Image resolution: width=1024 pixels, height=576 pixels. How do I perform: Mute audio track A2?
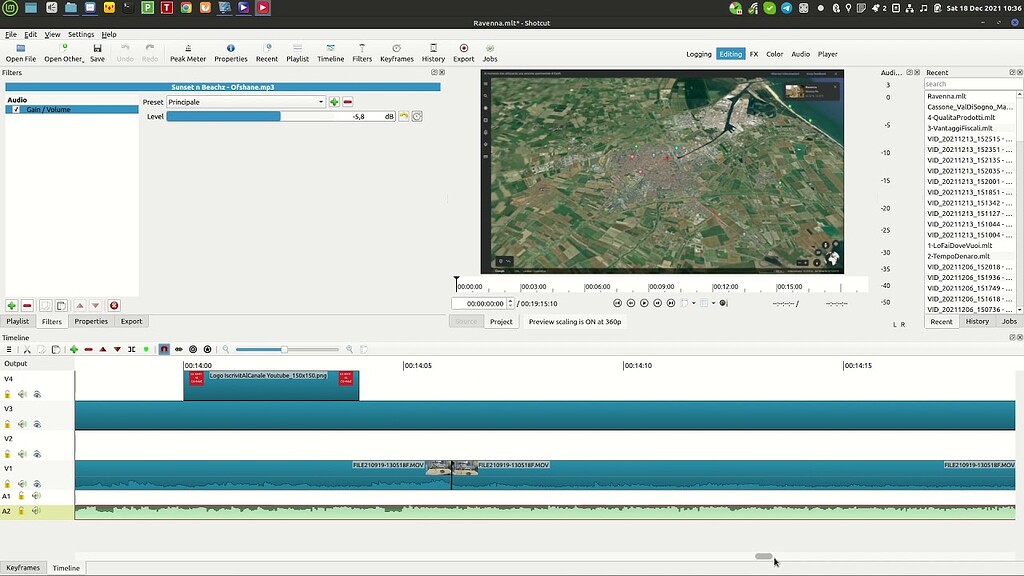coord(36,511)
